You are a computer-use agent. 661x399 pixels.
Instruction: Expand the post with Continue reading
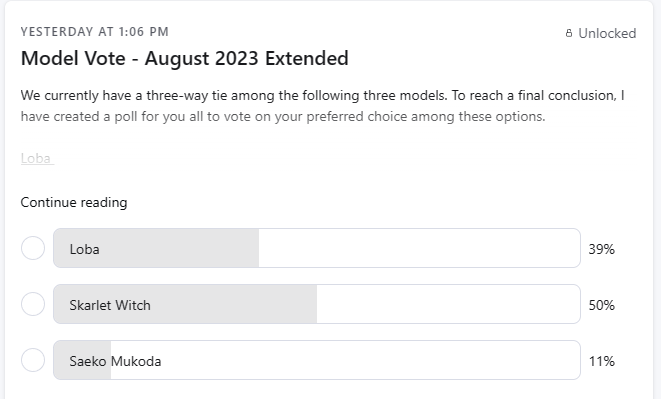[x=74, y=202]
